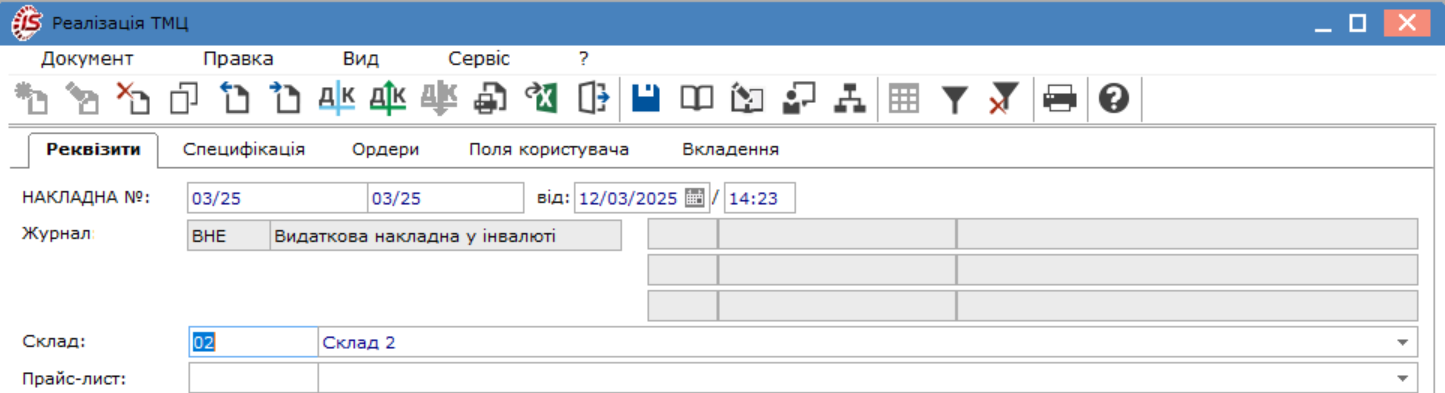Click journal name Видаткова накладна у інвалюті
This screenshot has width=1445, height=393.
446,235
